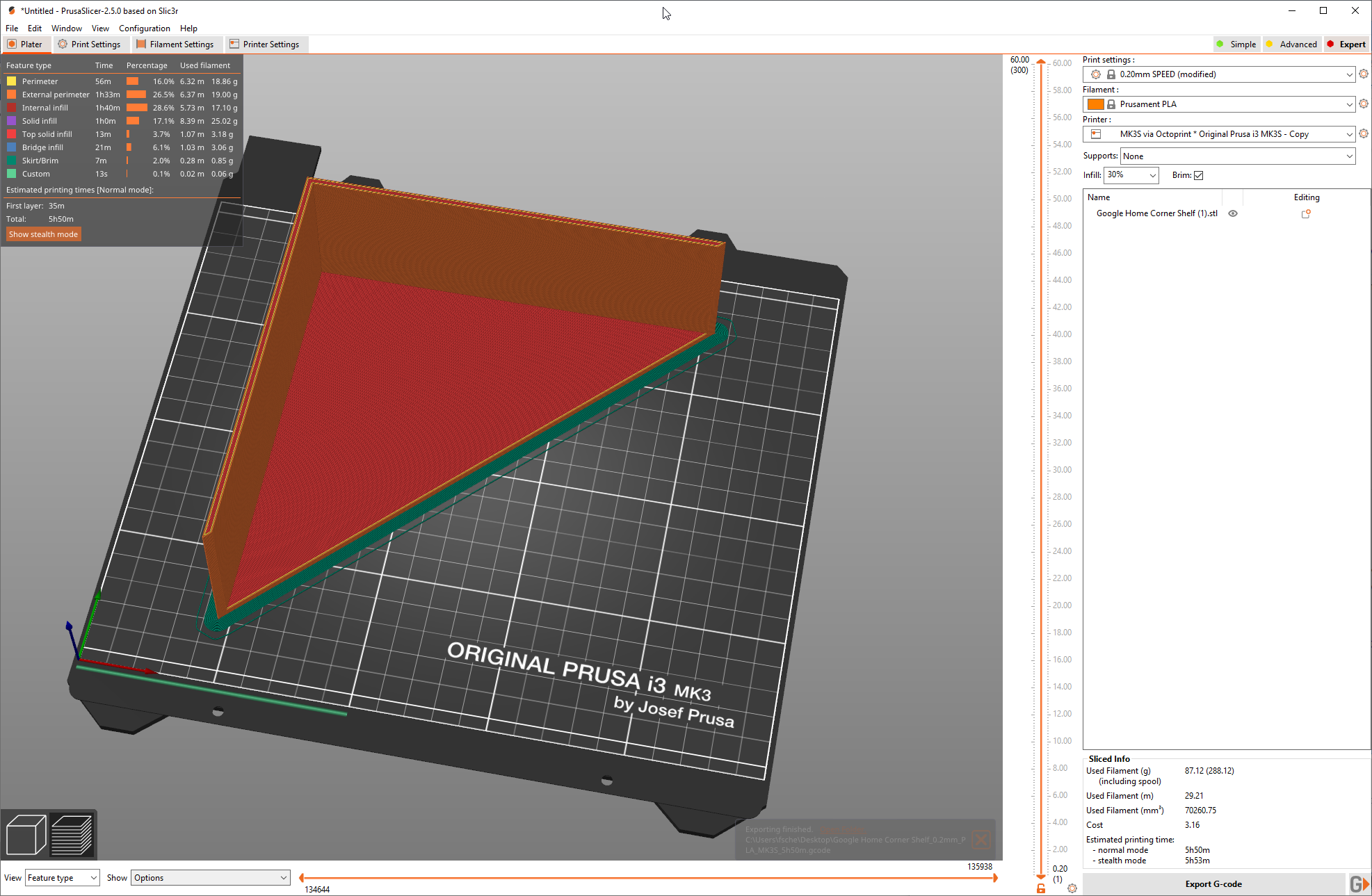
Task: Edit print settings preset via its cog icon
Action: 1364,74
